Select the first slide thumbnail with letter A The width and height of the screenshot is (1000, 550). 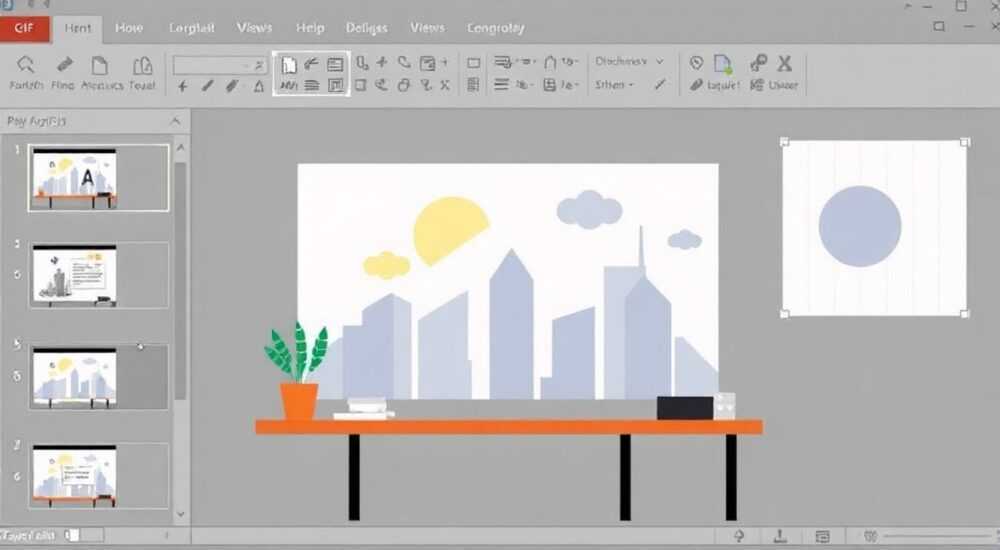(98, 177)
